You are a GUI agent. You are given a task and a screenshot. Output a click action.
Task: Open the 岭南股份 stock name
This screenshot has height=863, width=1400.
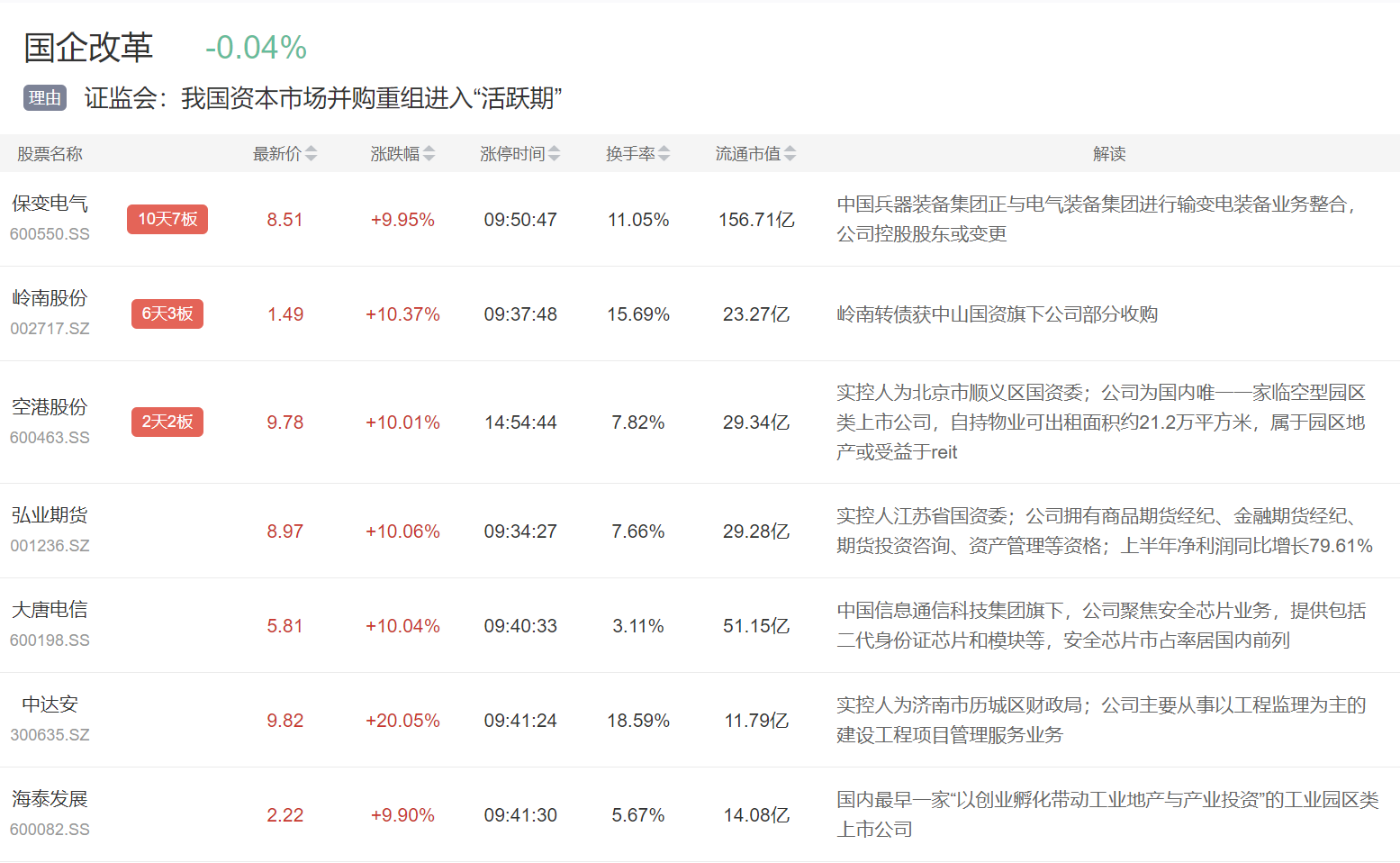pyautogui.click(x=50, y=298)
